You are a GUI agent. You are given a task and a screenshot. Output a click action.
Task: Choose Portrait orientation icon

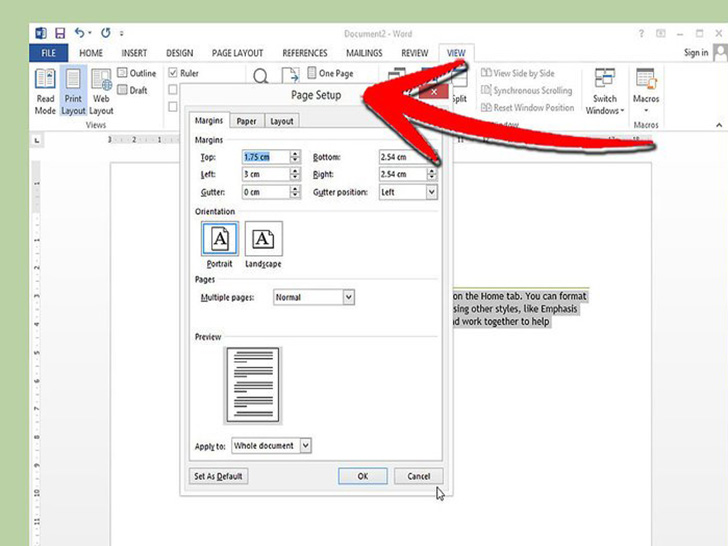[219, 239]
